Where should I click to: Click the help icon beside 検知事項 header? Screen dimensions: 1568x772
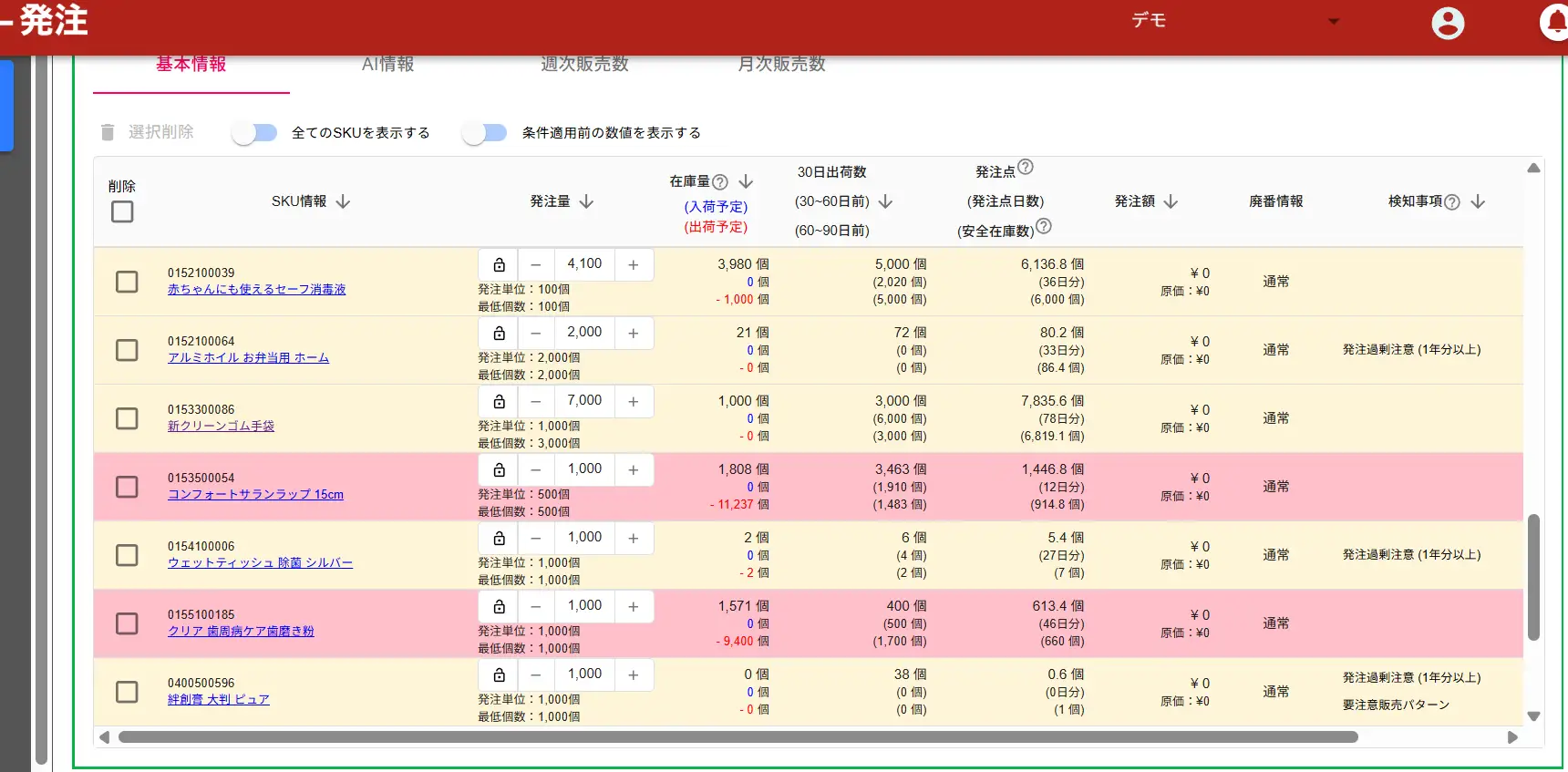point(1452,202)
